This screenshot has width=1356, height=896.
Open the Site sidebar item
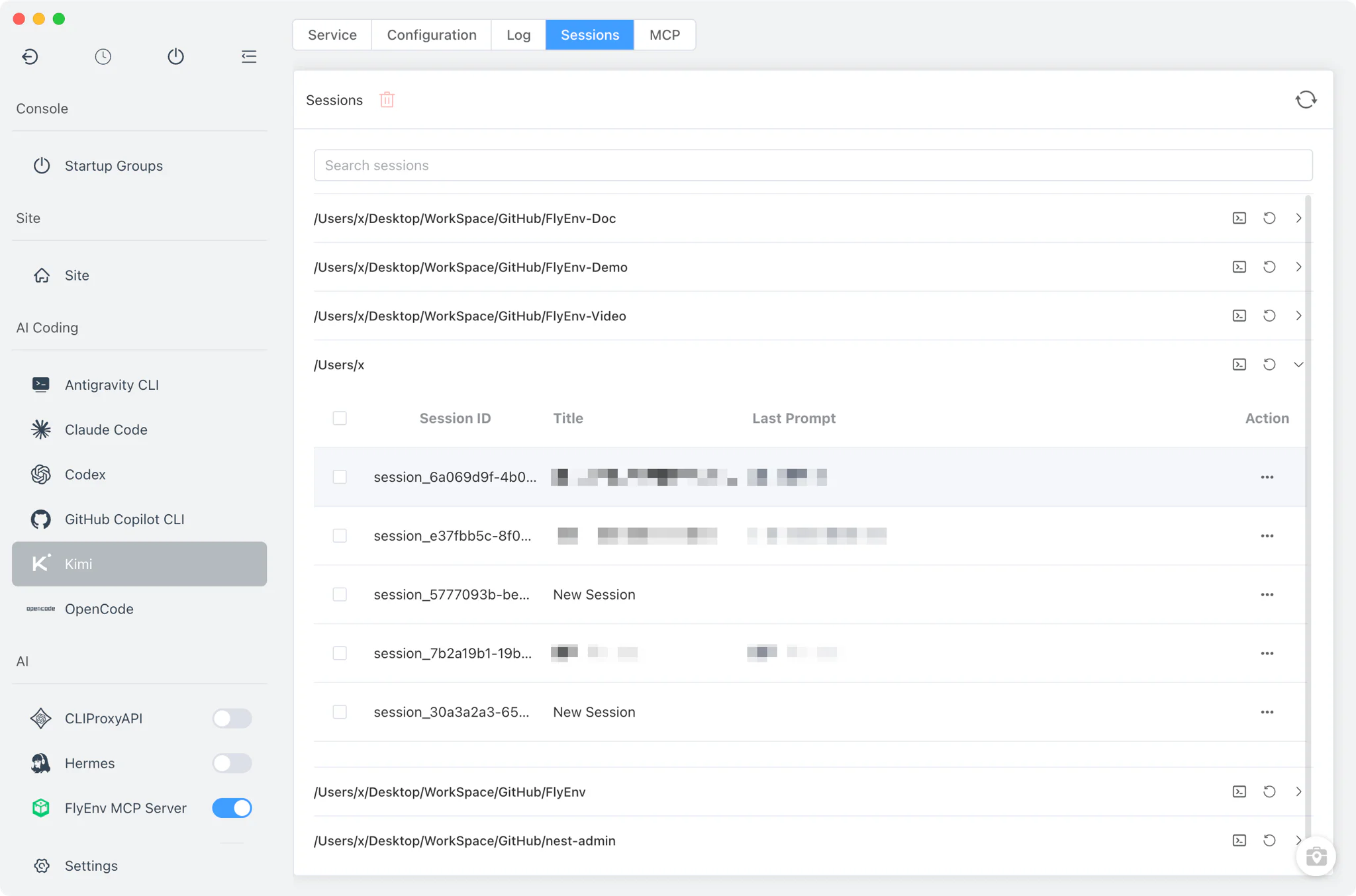click(139, 275)
